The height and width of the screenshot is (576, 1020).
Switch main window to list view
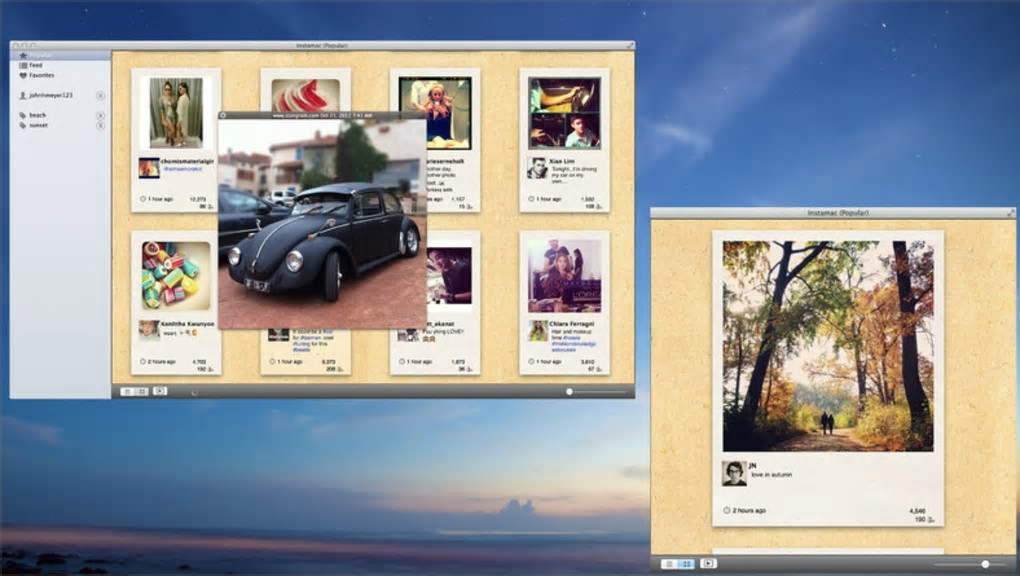click(128, 391)
